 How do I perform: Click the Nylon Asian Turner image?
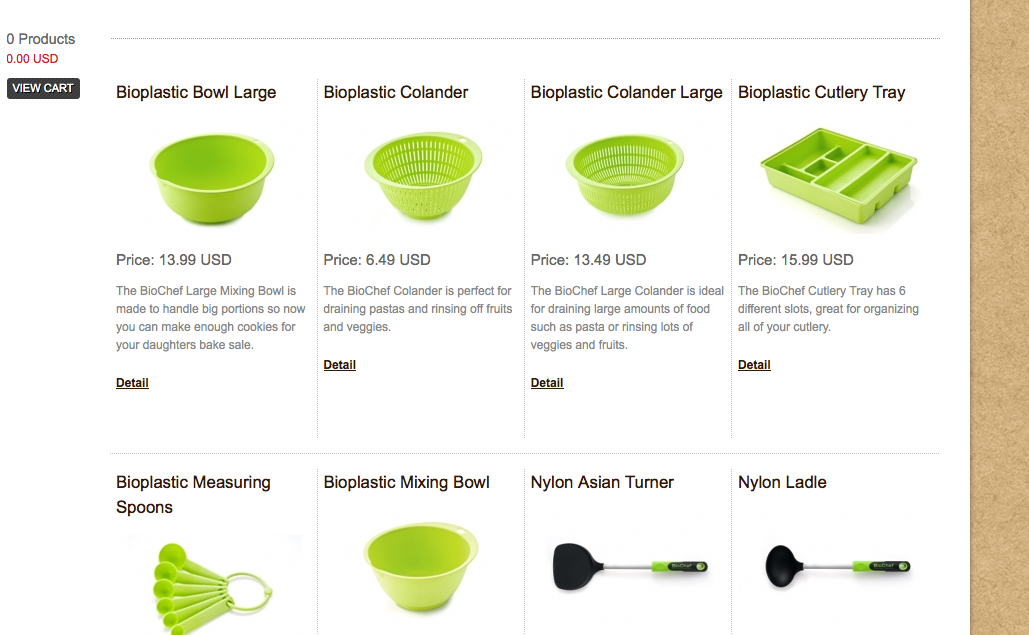pos(630,565)
